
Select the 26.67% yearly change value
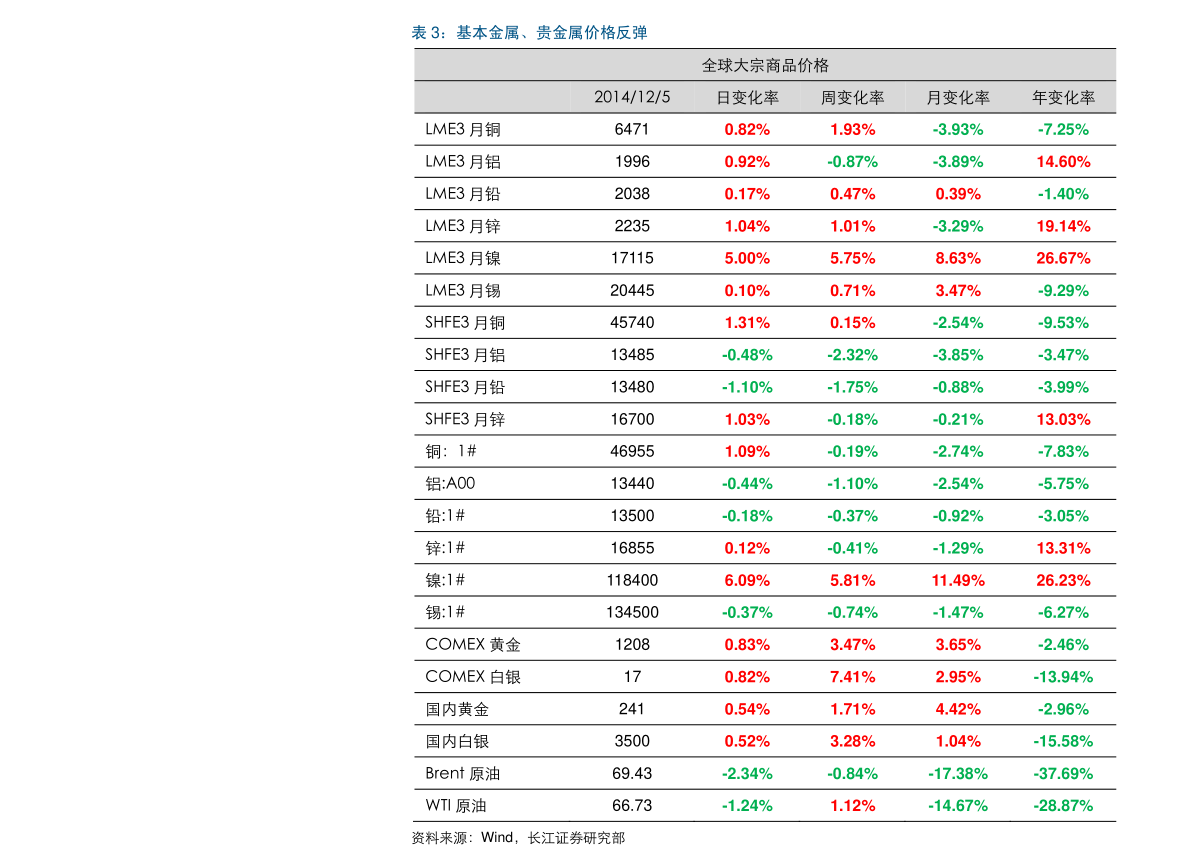[1063, 258]
